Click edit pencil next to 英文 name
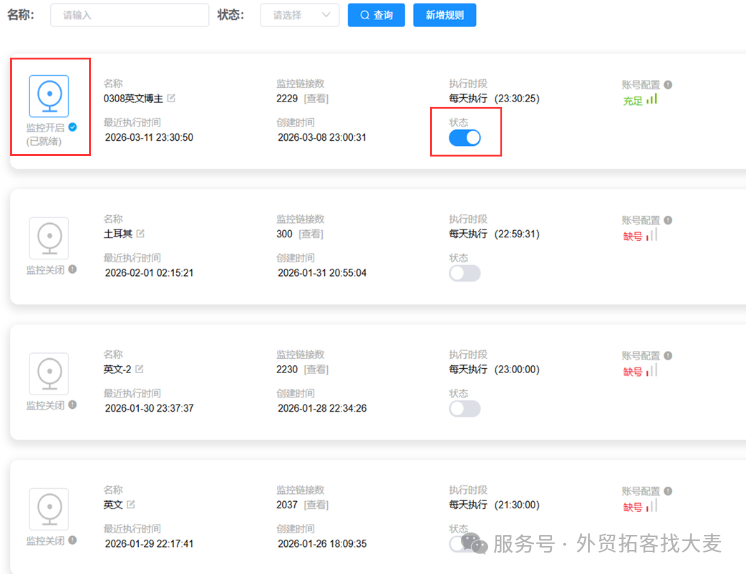This screenshot has width=746, height=574. (131, 505)
